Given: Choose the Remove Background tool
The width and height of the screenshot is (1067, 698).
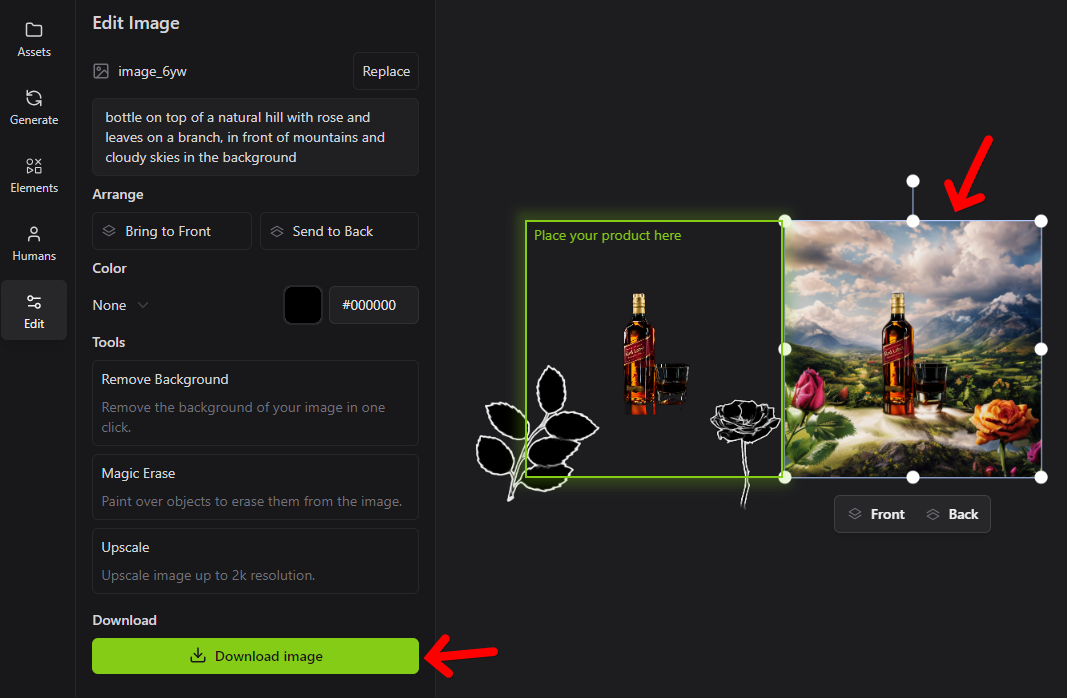Looking at the screenshot, I should click(255, 403).
